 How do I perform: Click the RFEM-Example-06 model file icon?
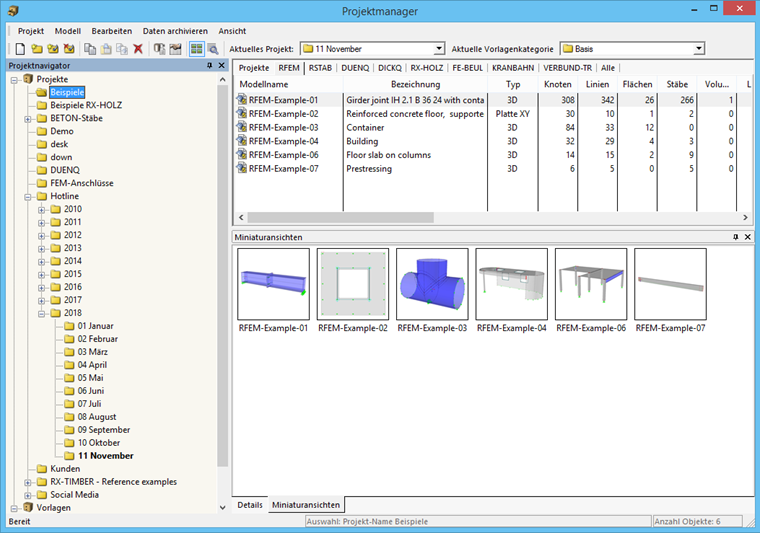coord(241,155)
